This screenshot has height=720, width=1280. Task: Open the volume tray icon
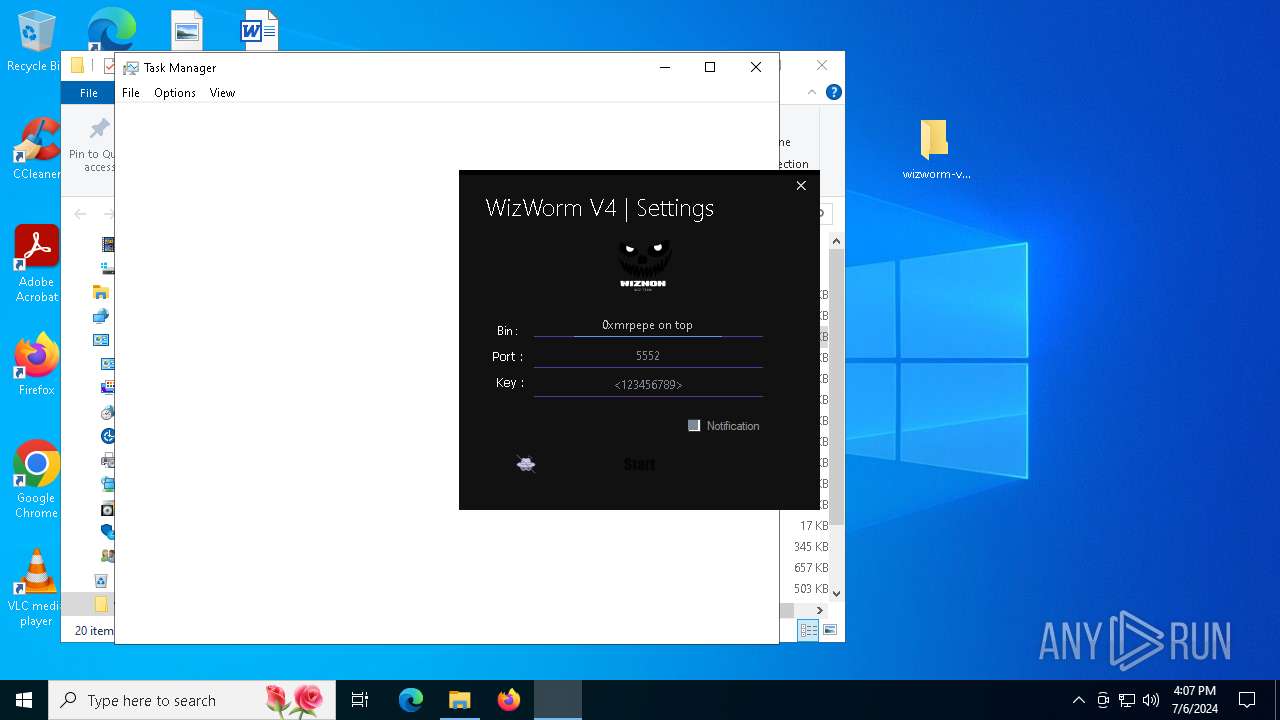pyautogui.click(x=1151, y=700)
